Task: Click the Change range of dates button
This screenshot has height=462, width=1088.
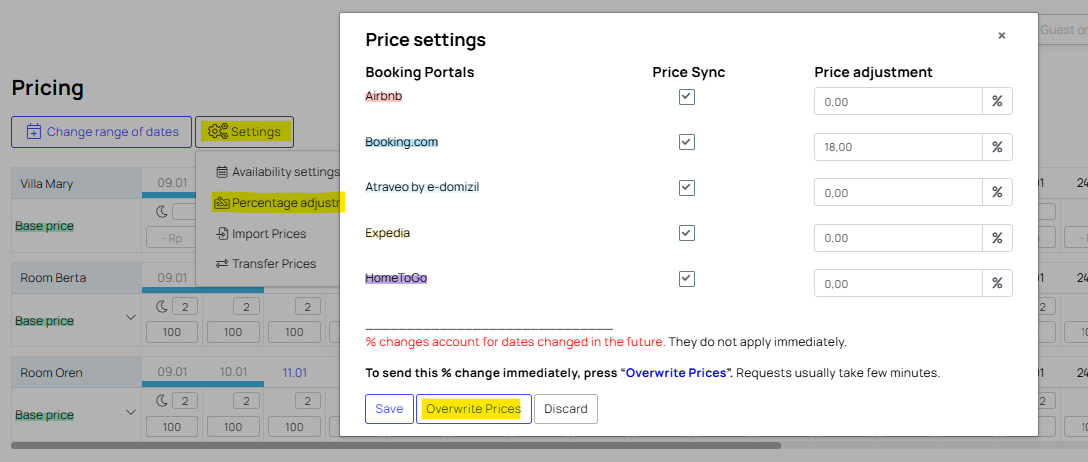Action: click(101, 132)
